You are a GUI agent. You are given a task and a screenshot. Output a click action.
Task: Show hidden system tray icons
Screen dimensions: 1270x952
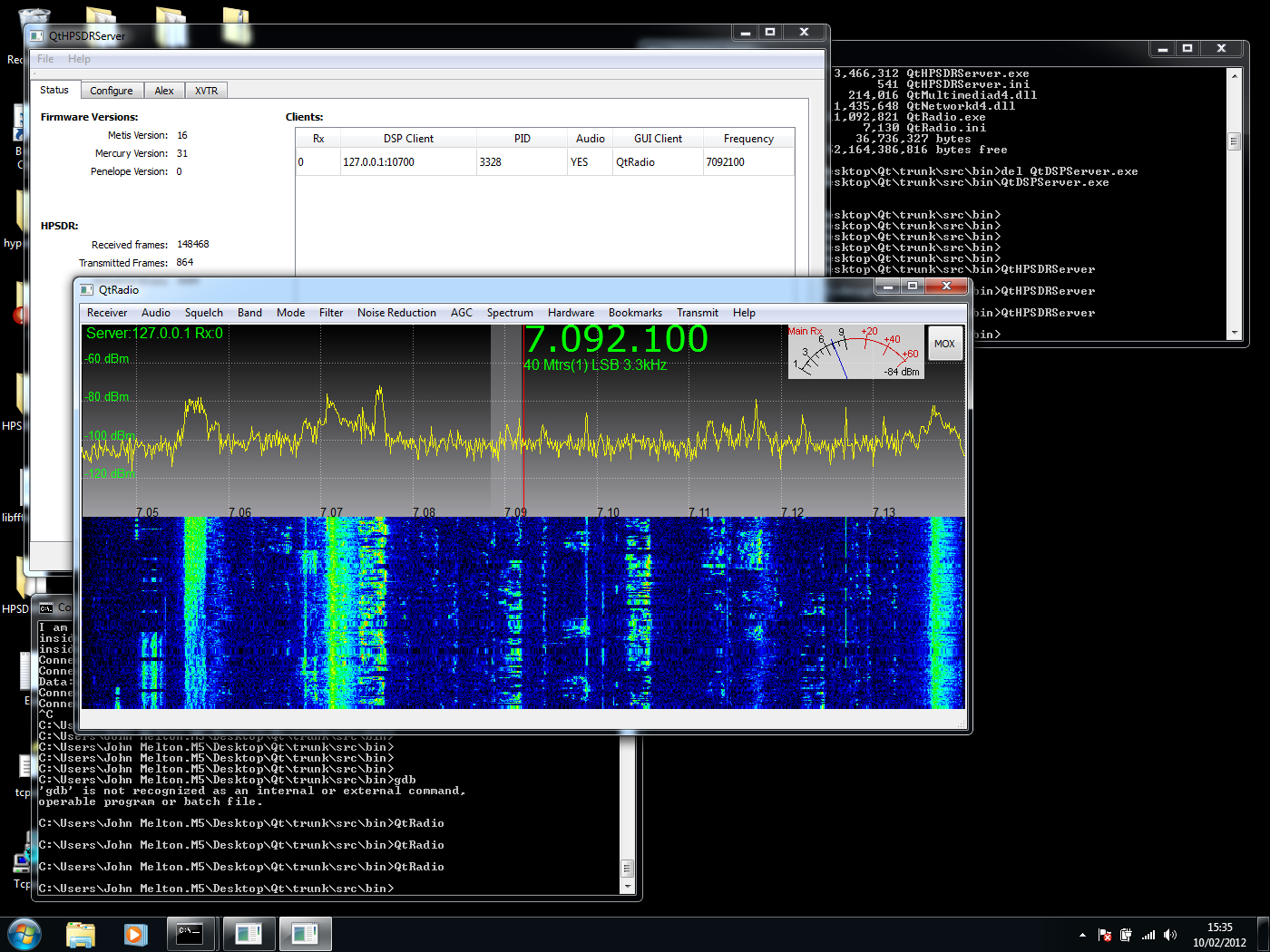tap(1082, 935)
